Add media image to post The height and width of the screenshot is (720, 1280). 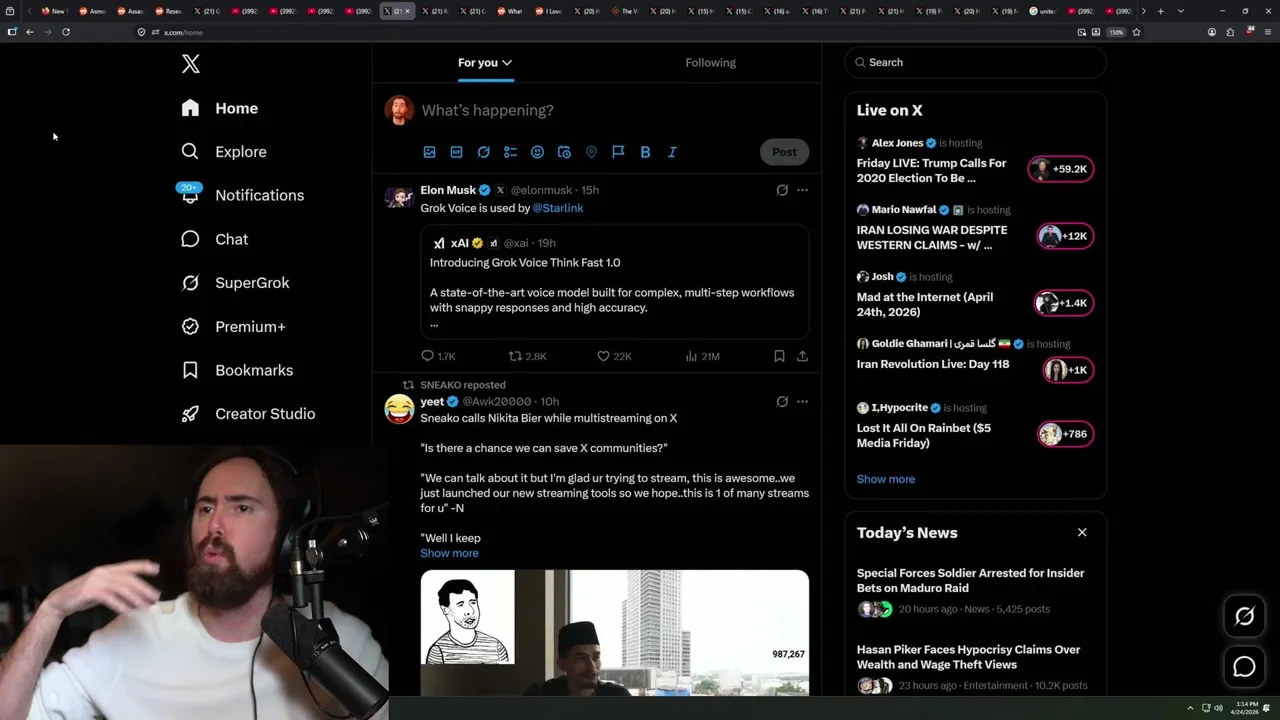click(x=429, y=152)
